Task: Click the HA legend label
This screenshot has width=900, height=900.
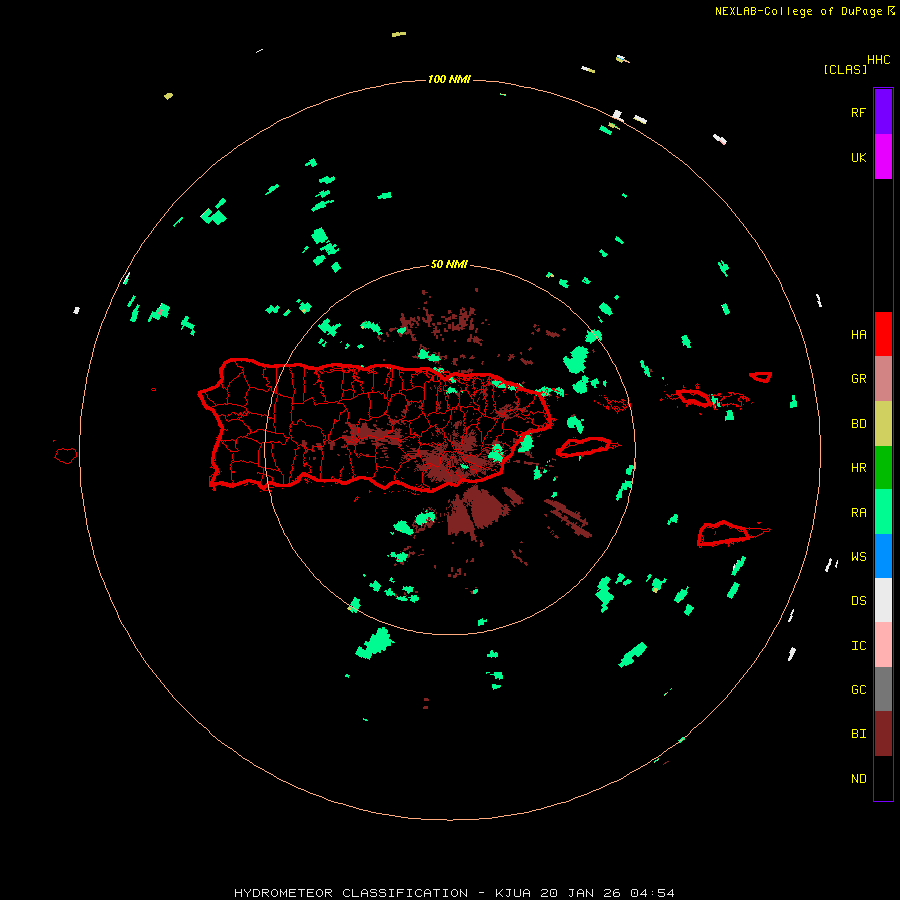Action: coord(858,334)
